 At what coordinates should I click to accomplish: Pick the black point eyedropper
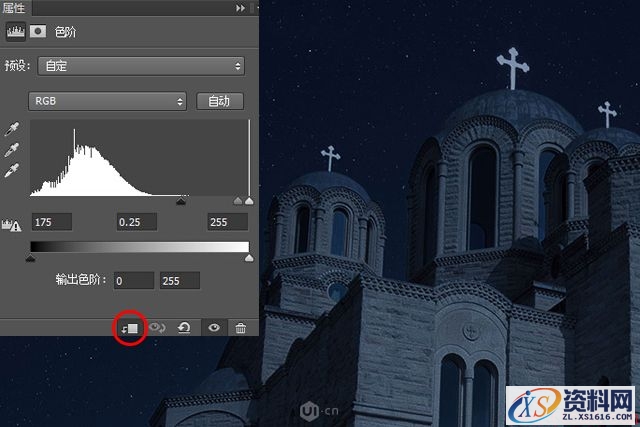(13, 130)
